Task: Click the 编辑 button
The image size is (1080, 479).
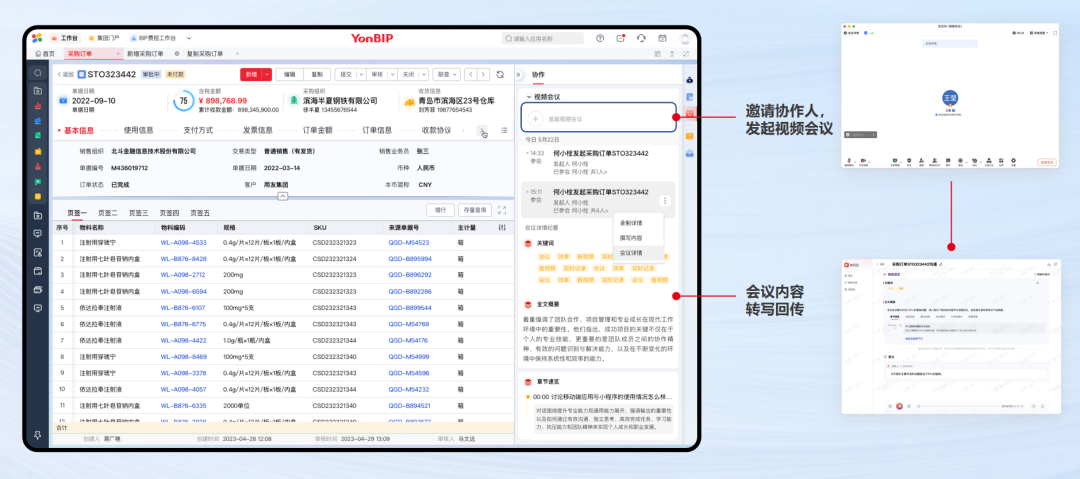Action: coord(290,74)
